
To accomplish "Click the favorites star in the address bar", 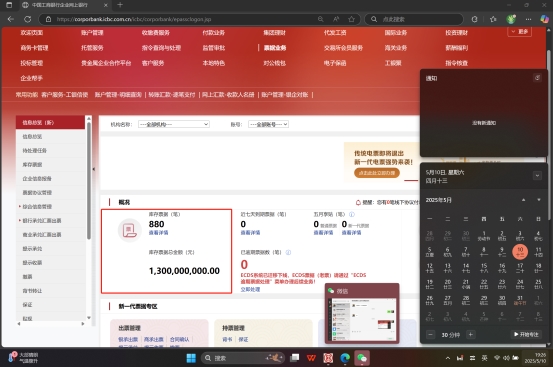I will point(351,19).
